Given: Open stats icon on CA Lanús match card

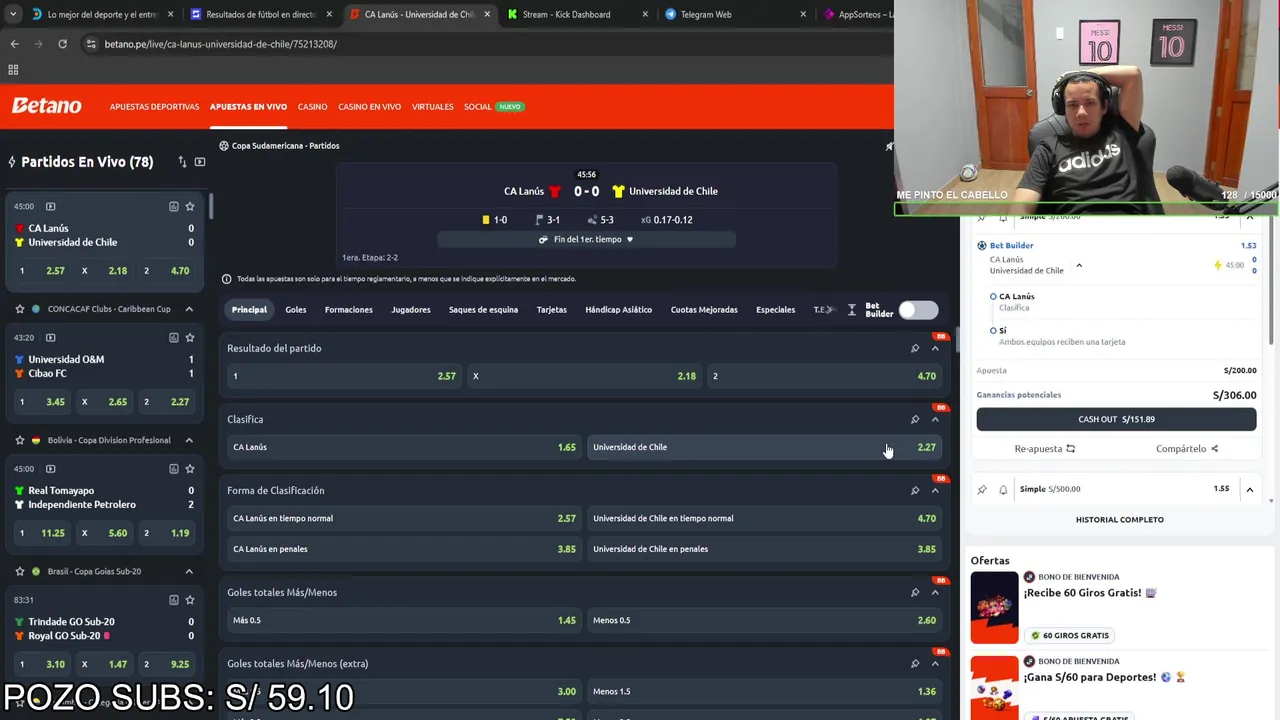Looking at the screenshot, I should [x=173, y=206].
